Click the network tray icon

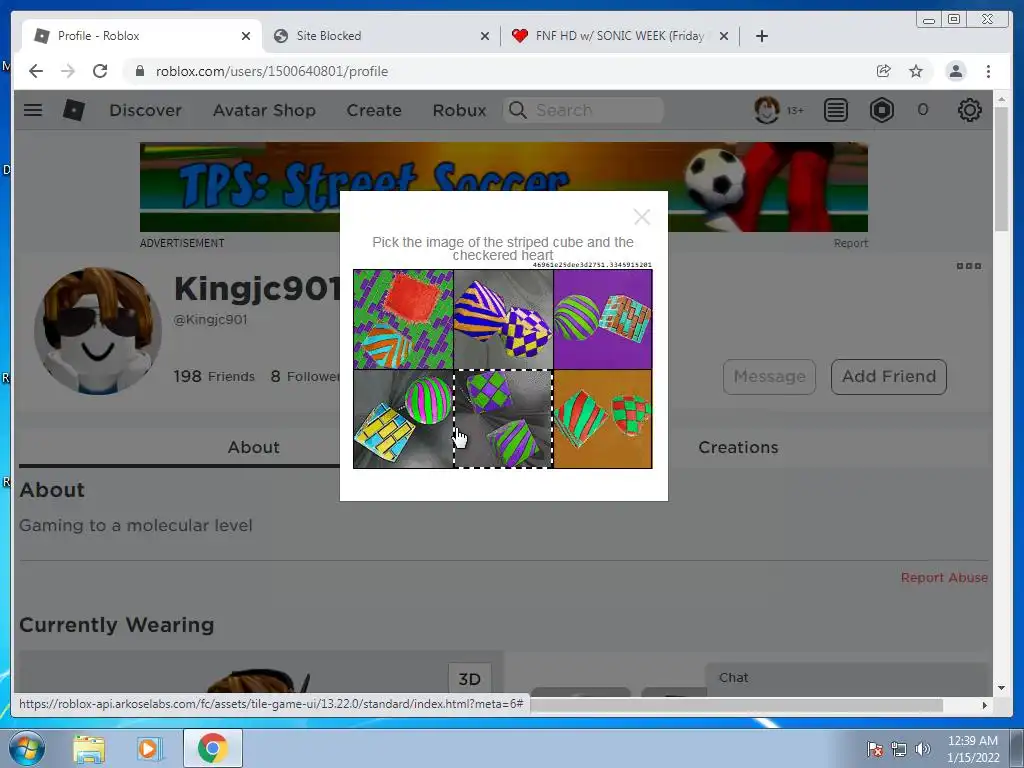click(x=899, y=749)
